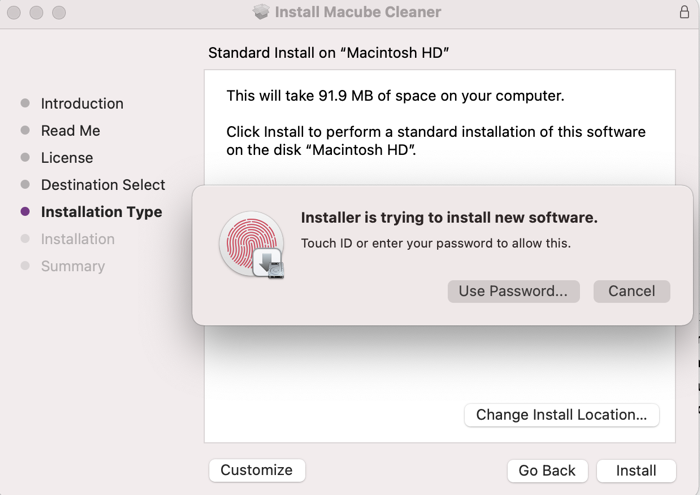Cancel the authentication dialog
700x495 pixels.
click(631, 291)
